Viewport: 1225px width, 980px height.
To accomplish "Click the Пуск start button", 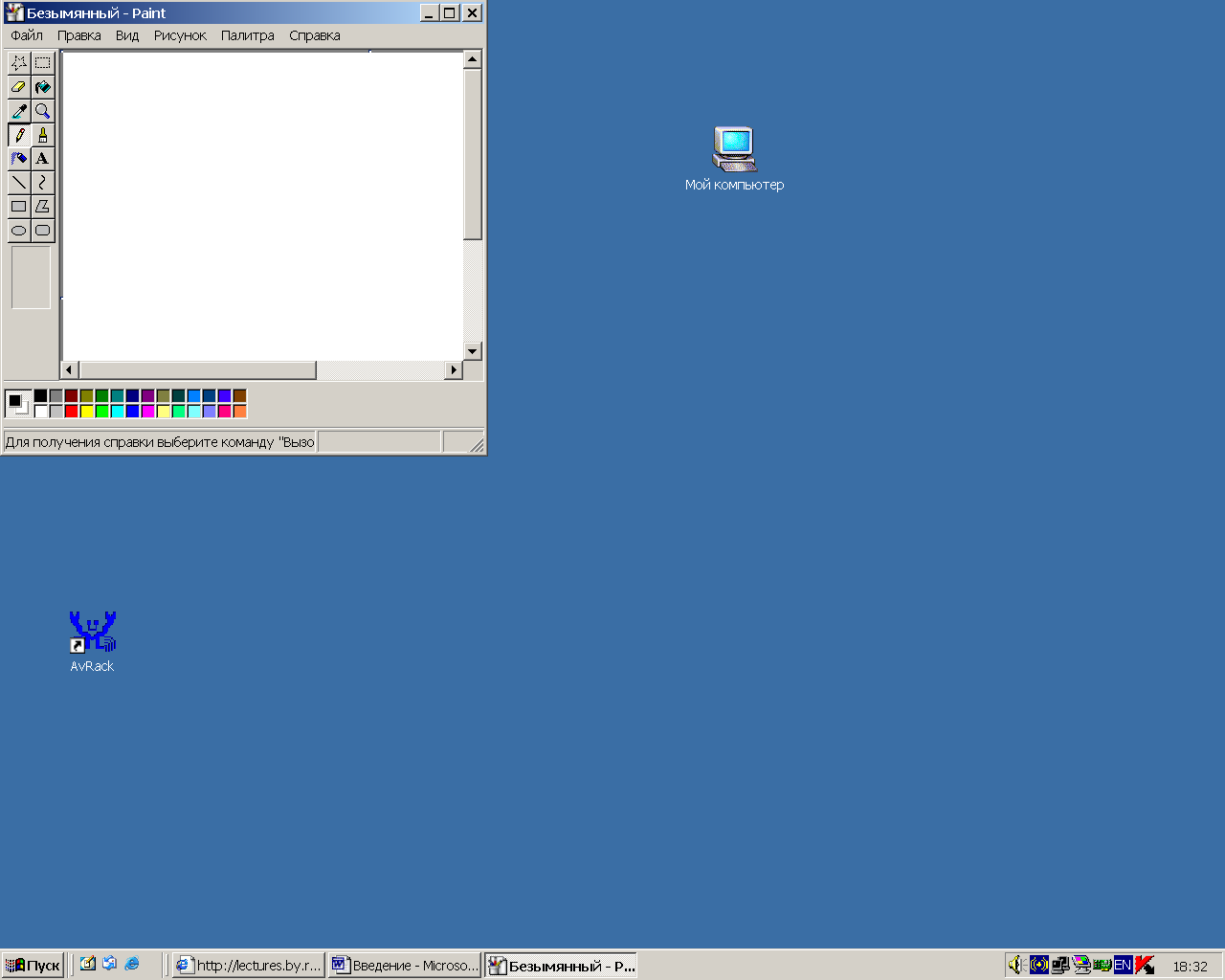I will [x=33, y=965].
